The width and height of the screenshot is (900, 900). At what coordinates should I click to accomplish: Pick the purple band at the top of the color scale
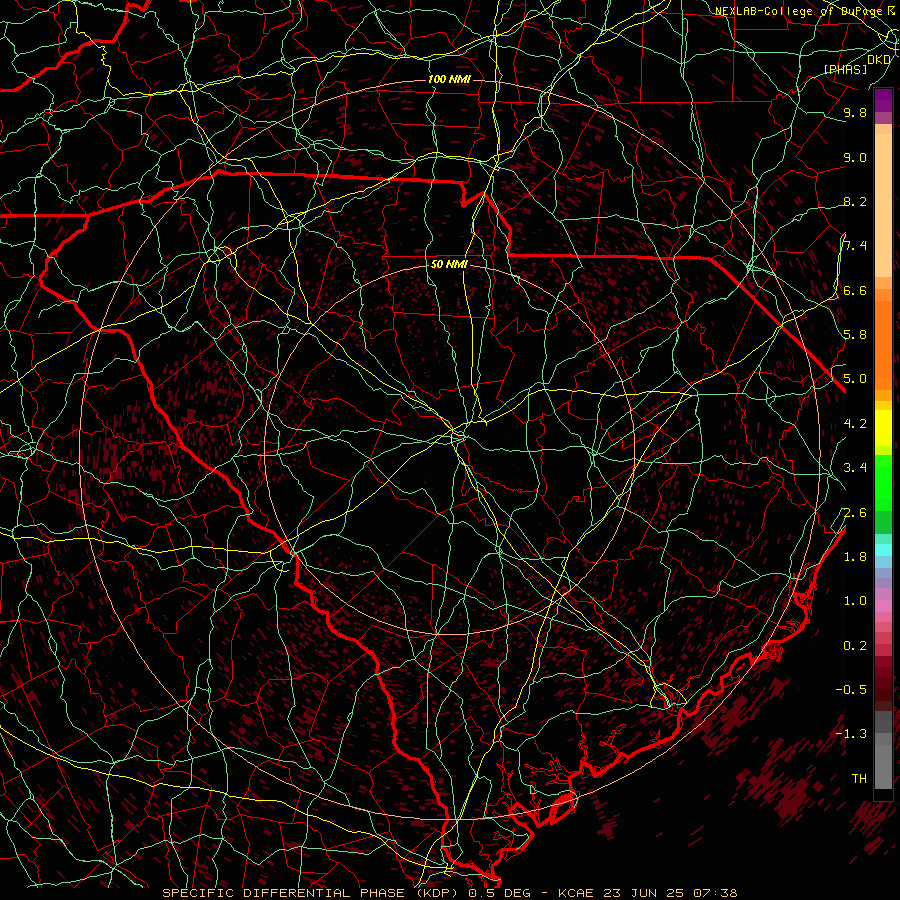click(883, 101)
